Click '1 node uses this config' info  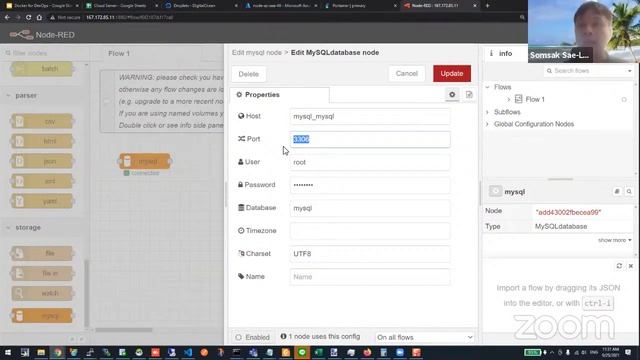click(320, 337)
